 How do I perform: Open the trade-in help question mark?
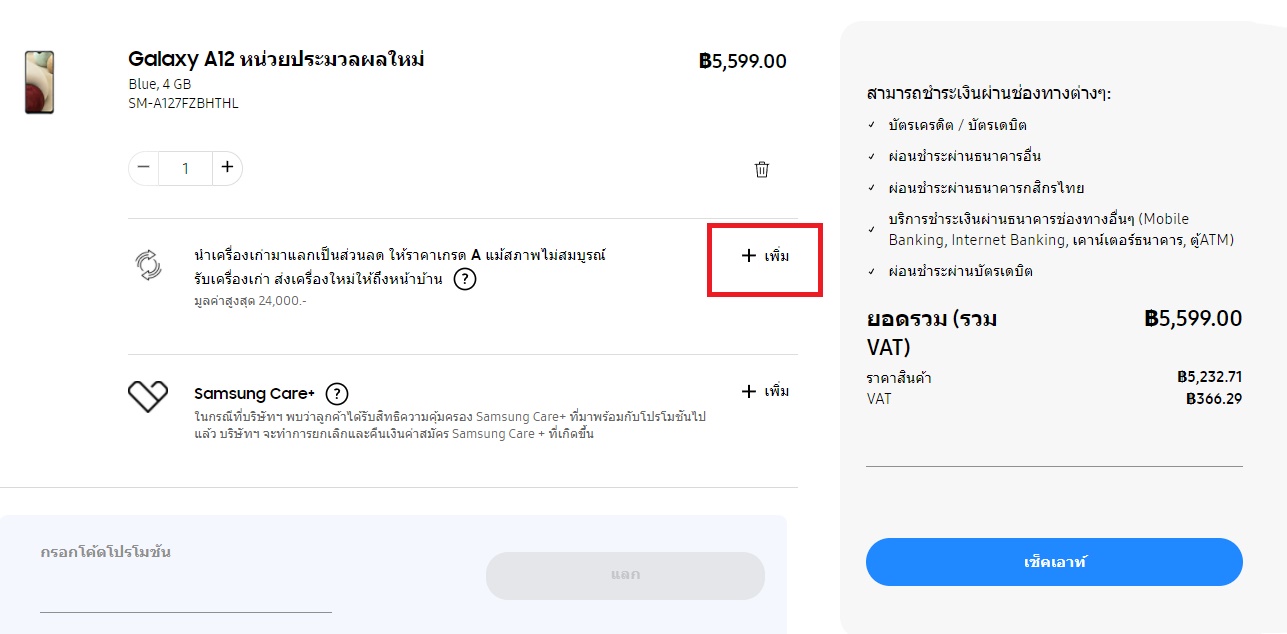(464, 279)
